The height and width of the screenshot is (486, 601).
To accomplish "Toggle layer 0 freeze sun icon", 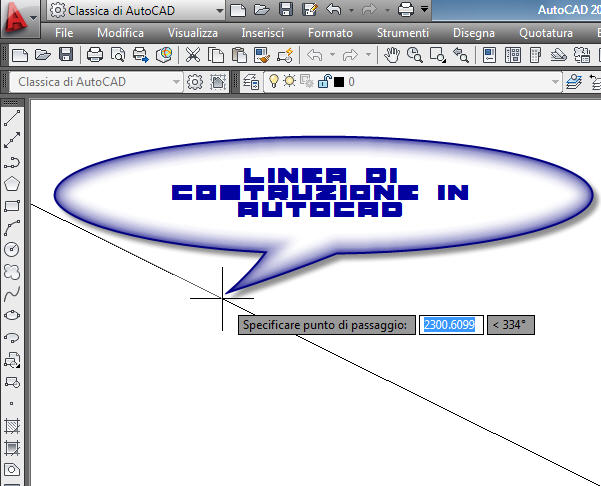I will coord(290,81).
